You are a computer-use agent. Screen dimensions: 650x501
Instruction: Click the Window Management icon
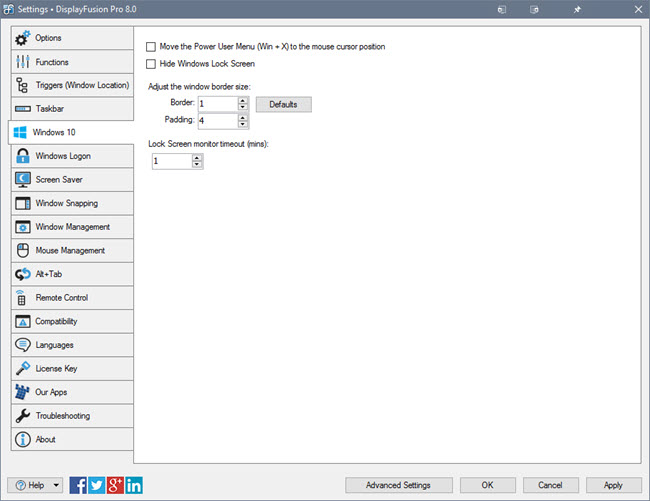click(x=23, y=227)
